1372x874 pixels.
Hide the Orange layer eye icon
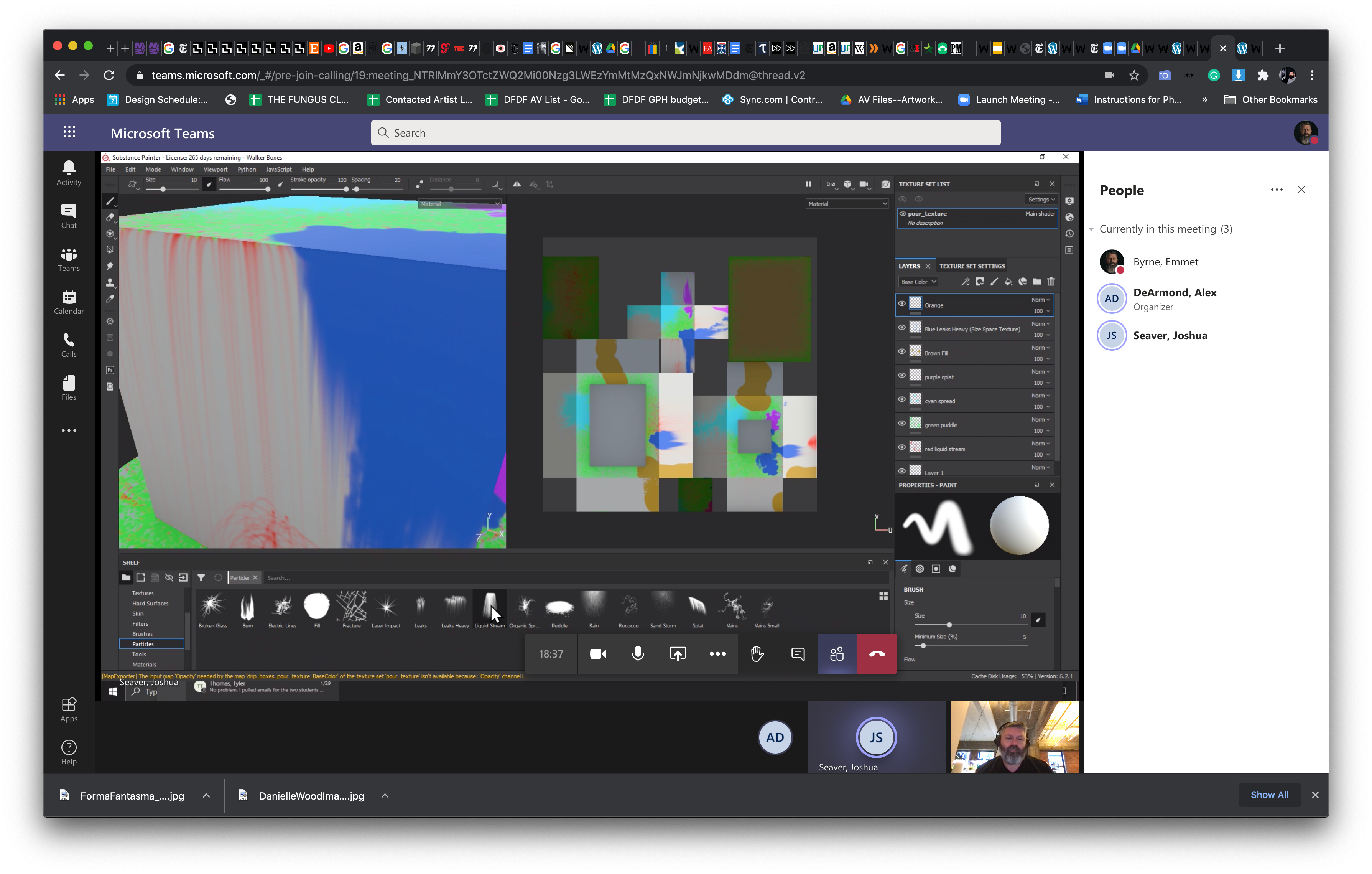[x=902, y=304]
